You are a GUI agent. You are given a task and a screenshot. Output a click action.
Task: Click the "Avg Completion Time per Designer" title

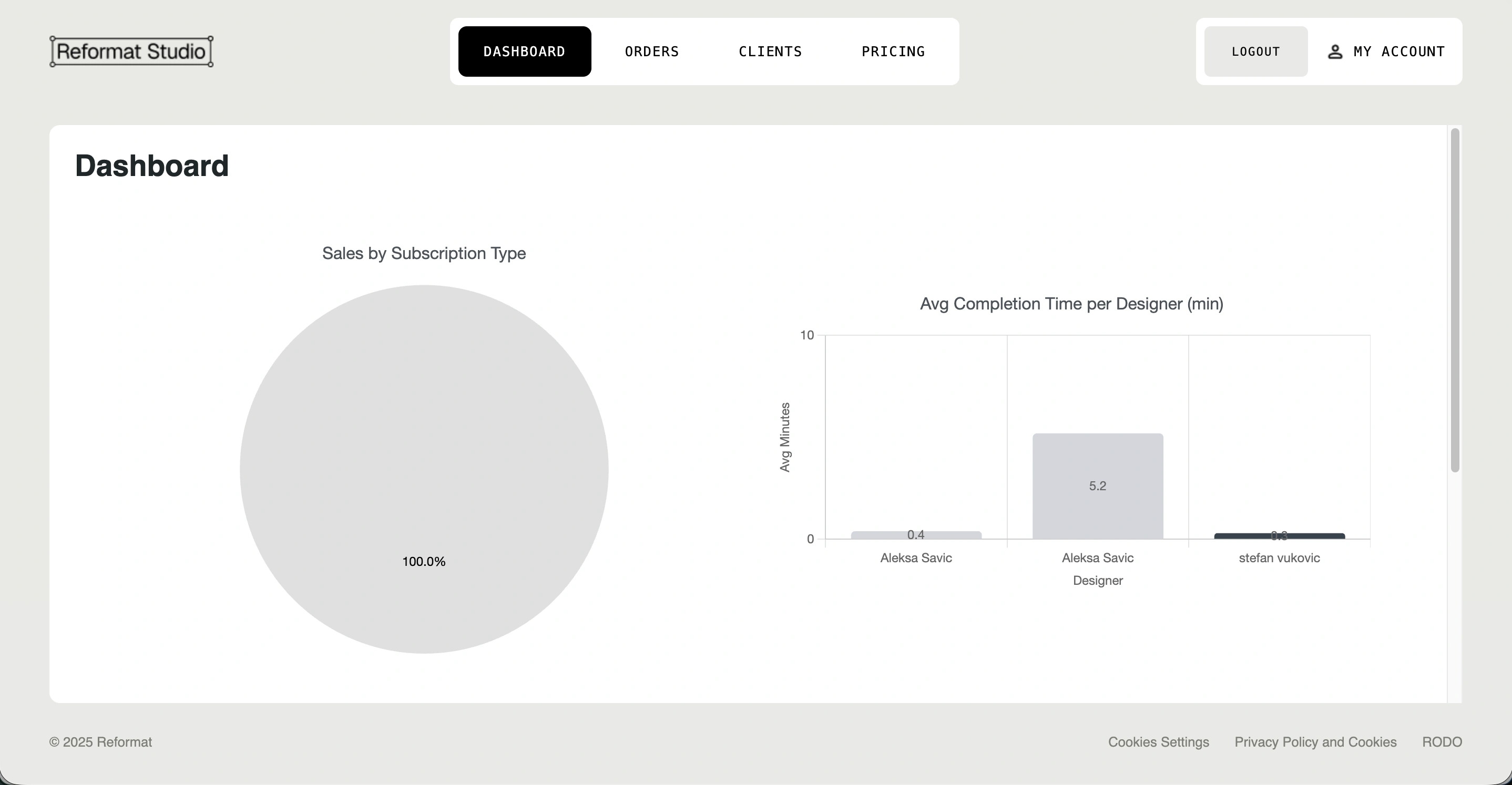coord(1071,304)
